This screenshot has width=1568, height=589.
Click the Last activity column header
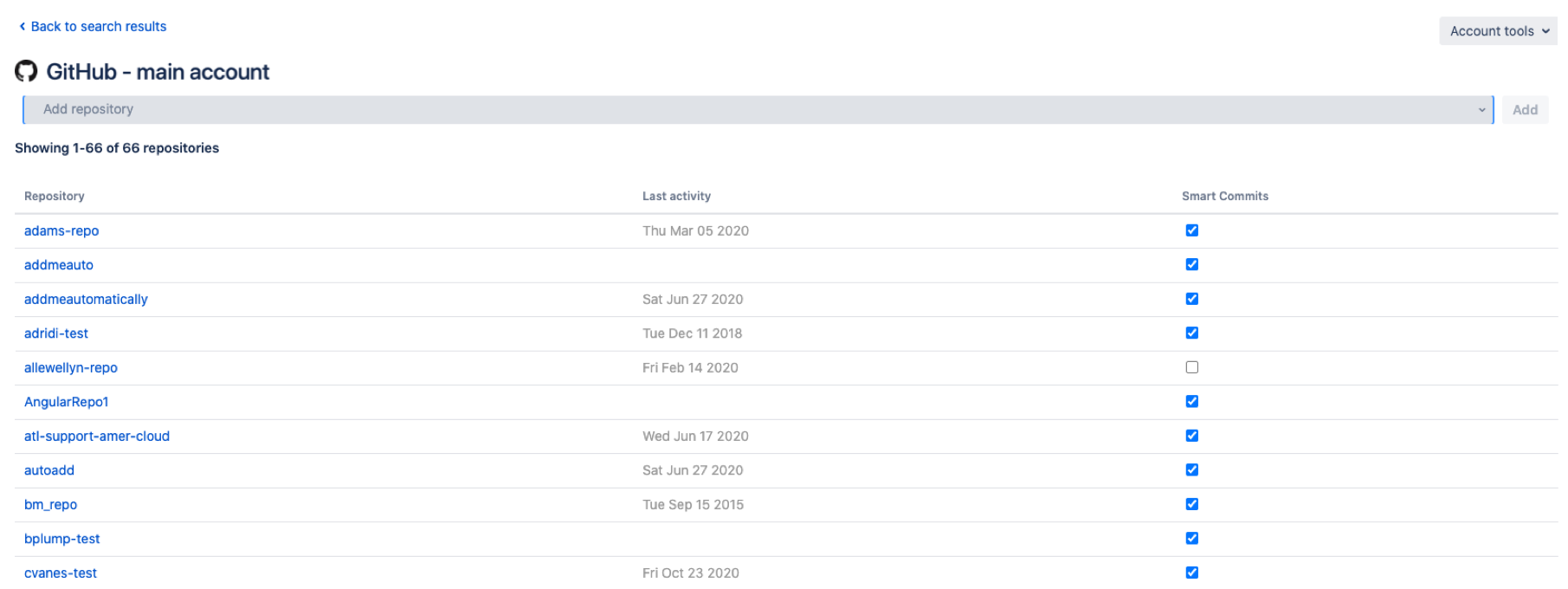pos(676,197)
